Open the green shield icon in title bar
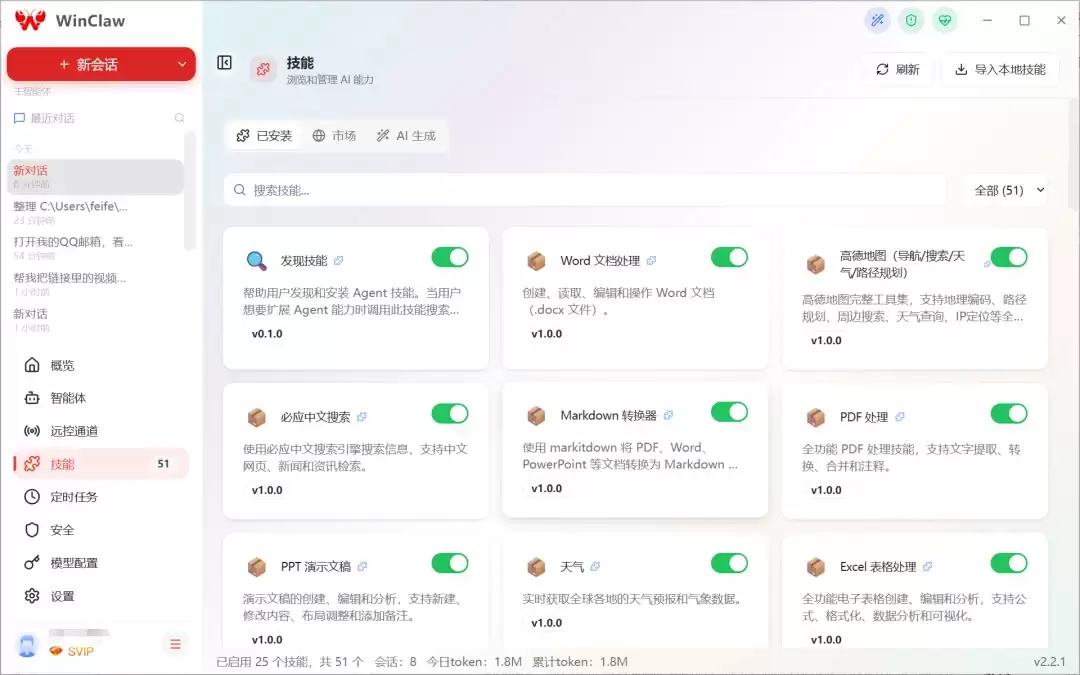The height and width of the screenshot is (675, 1080). pos(911,21)
